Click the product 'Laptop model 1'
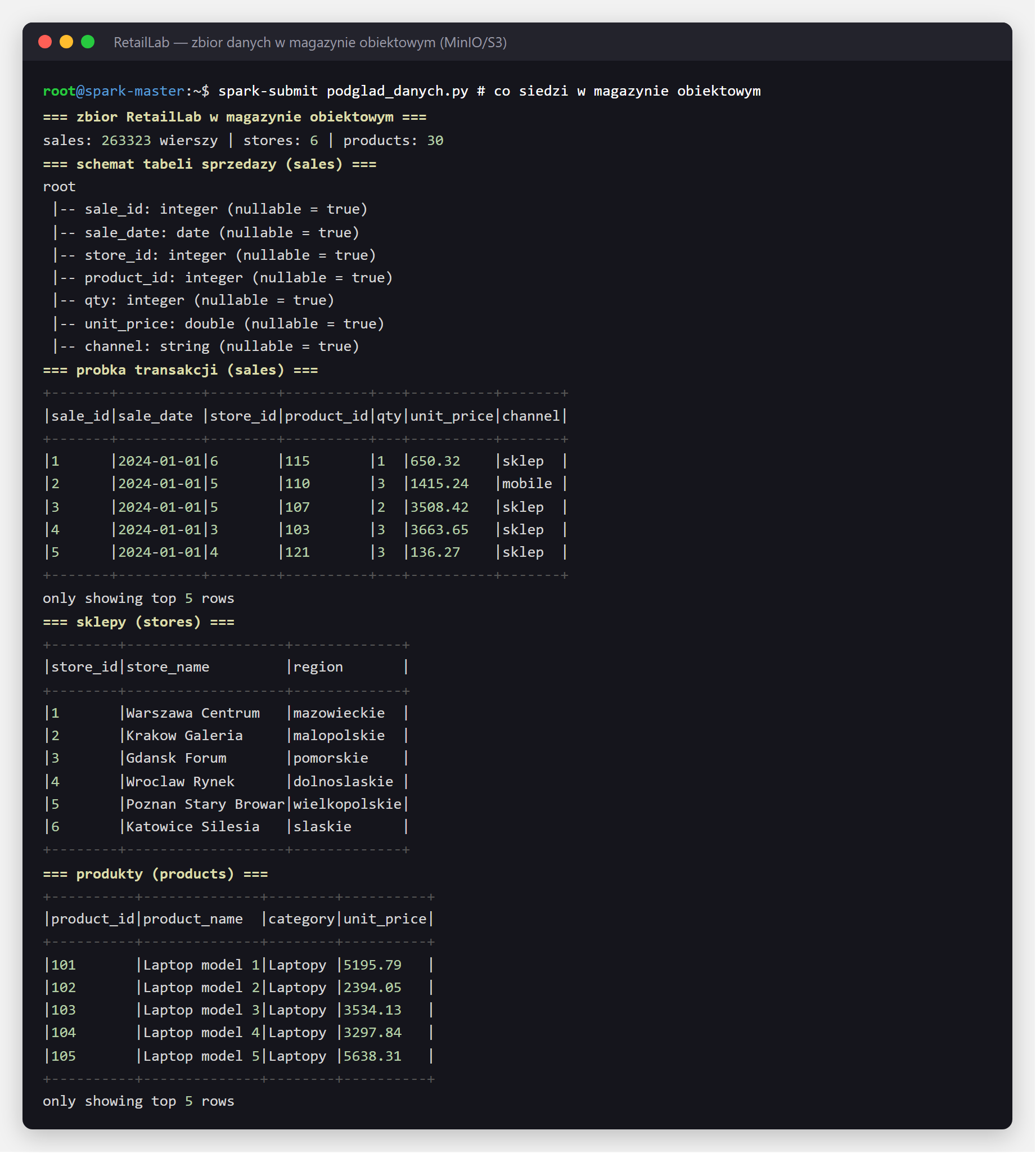Screen dimensions: 1036x1153 (201, 965)
